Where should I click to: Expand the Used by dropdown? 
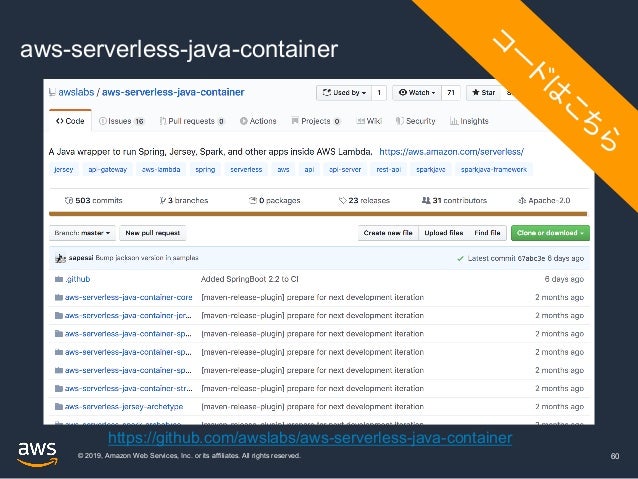344,93
